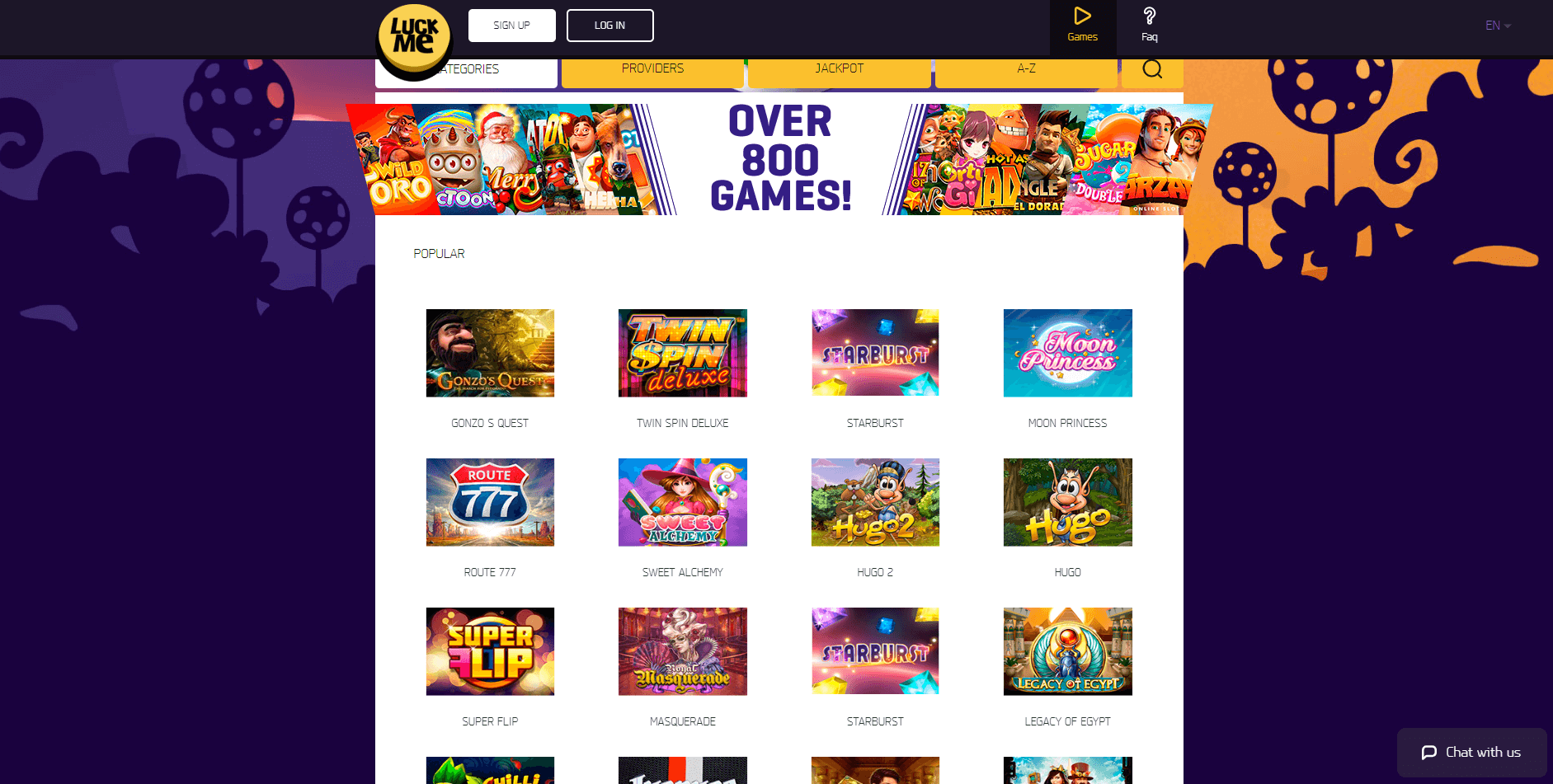The image size is (1553, 784).
Task: Open the Route 777 game thumbnail
Action: pyautogui.click(x=490, y=502)
